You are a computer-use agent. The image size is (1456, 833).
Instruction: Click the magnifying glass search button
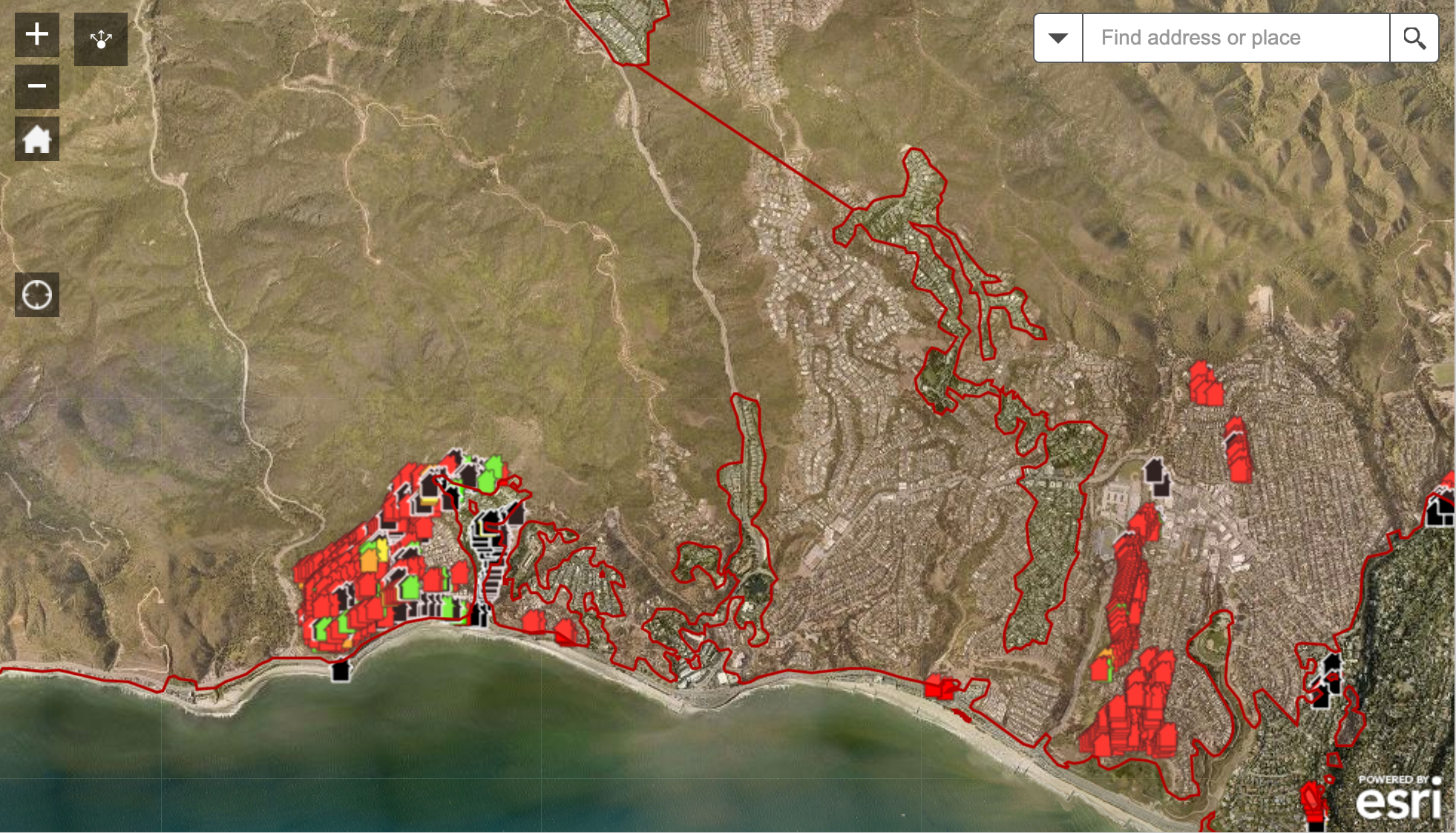click(x=1414, y=38)
